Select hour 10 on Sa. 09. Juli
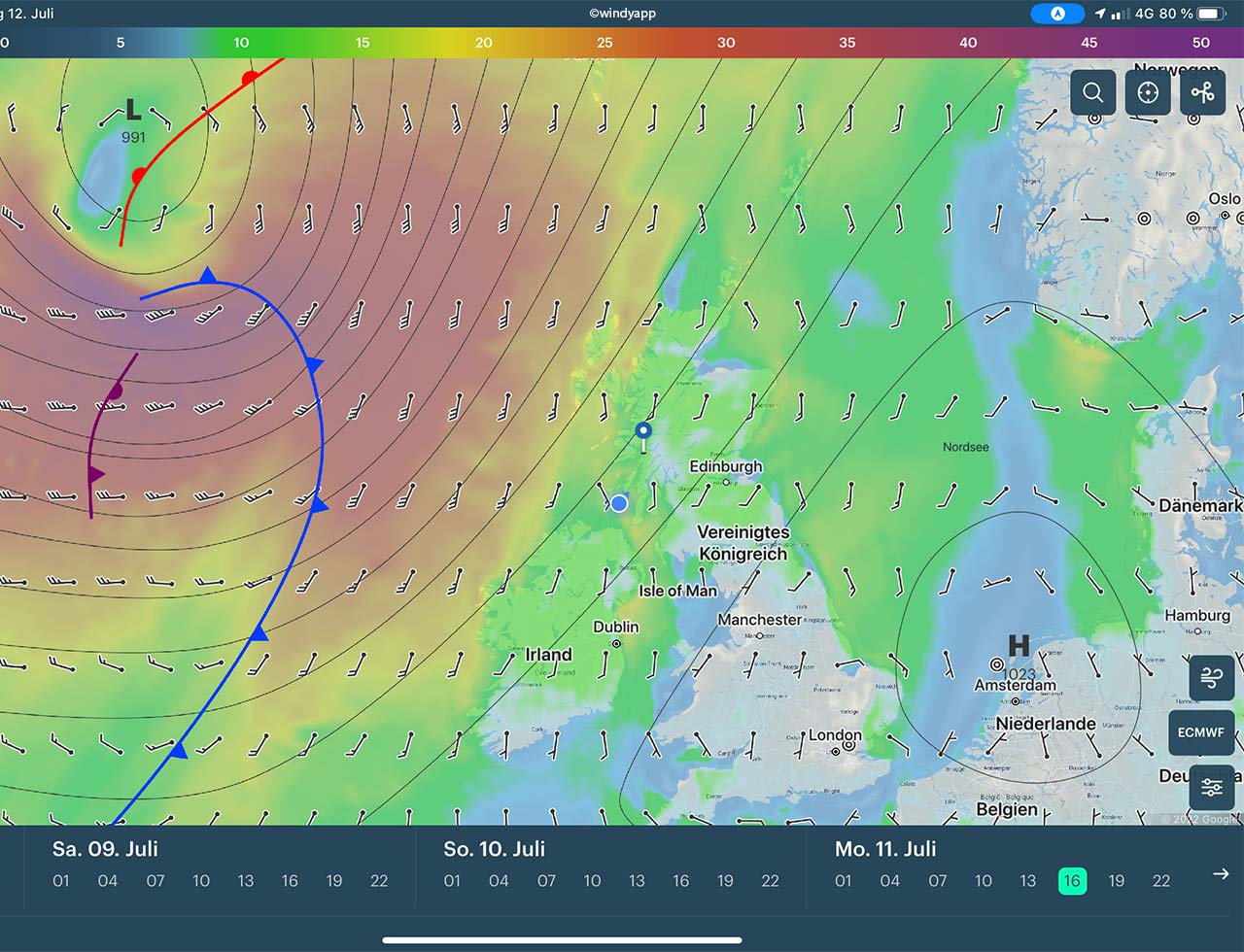1244x952 pixels. tap(201, 881)
